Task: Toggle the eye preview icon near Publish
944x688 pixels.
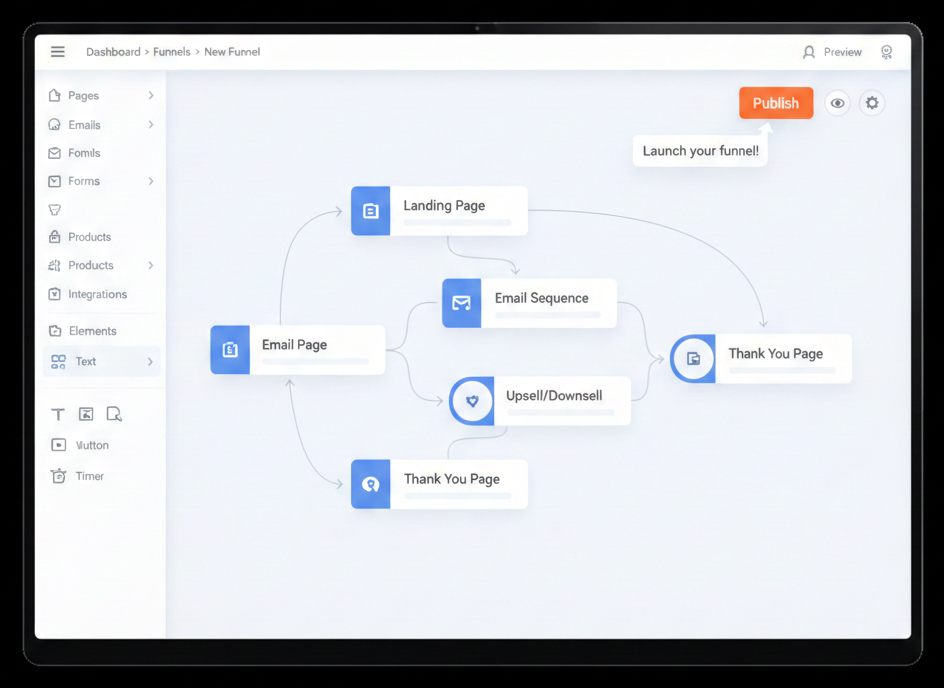Action: pos(837,103)
